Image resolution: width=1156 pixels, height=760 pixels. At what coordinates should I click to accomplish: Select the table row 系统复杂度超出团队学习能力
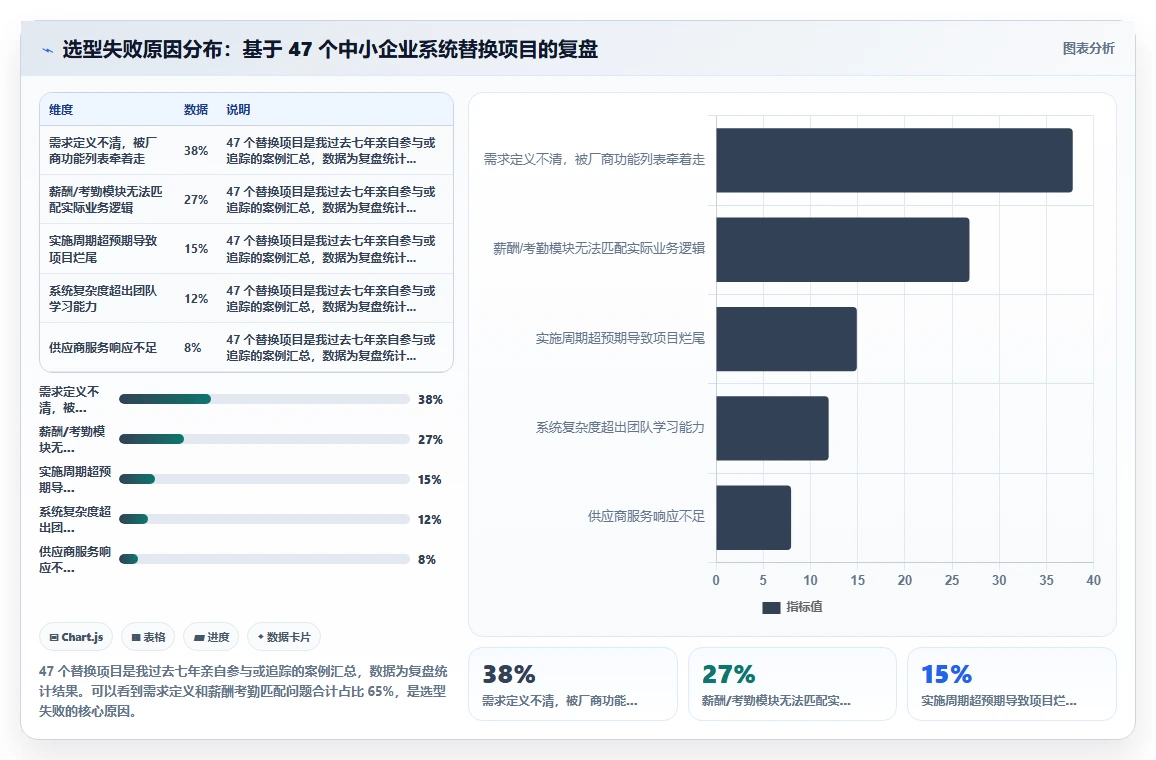point(246,299)
